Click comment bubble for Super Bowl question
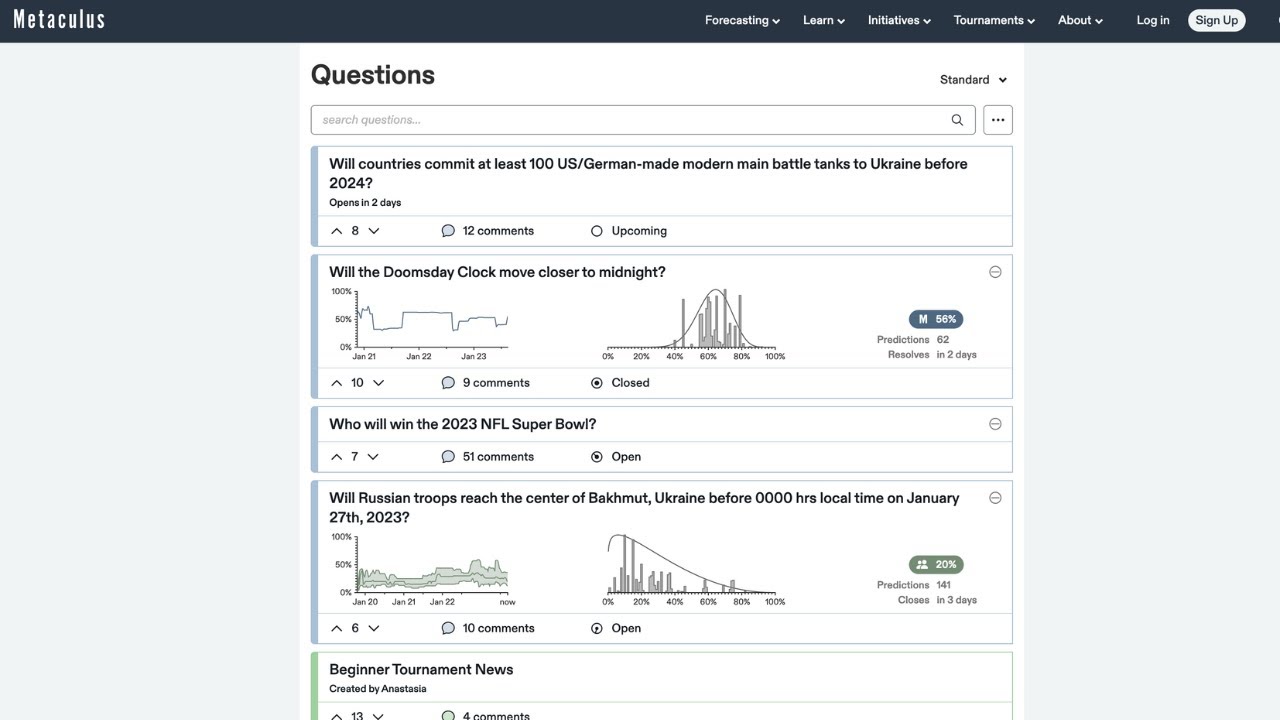This screenshot has height=720, width=1280. pyautogui.click(x=448, y=457)
